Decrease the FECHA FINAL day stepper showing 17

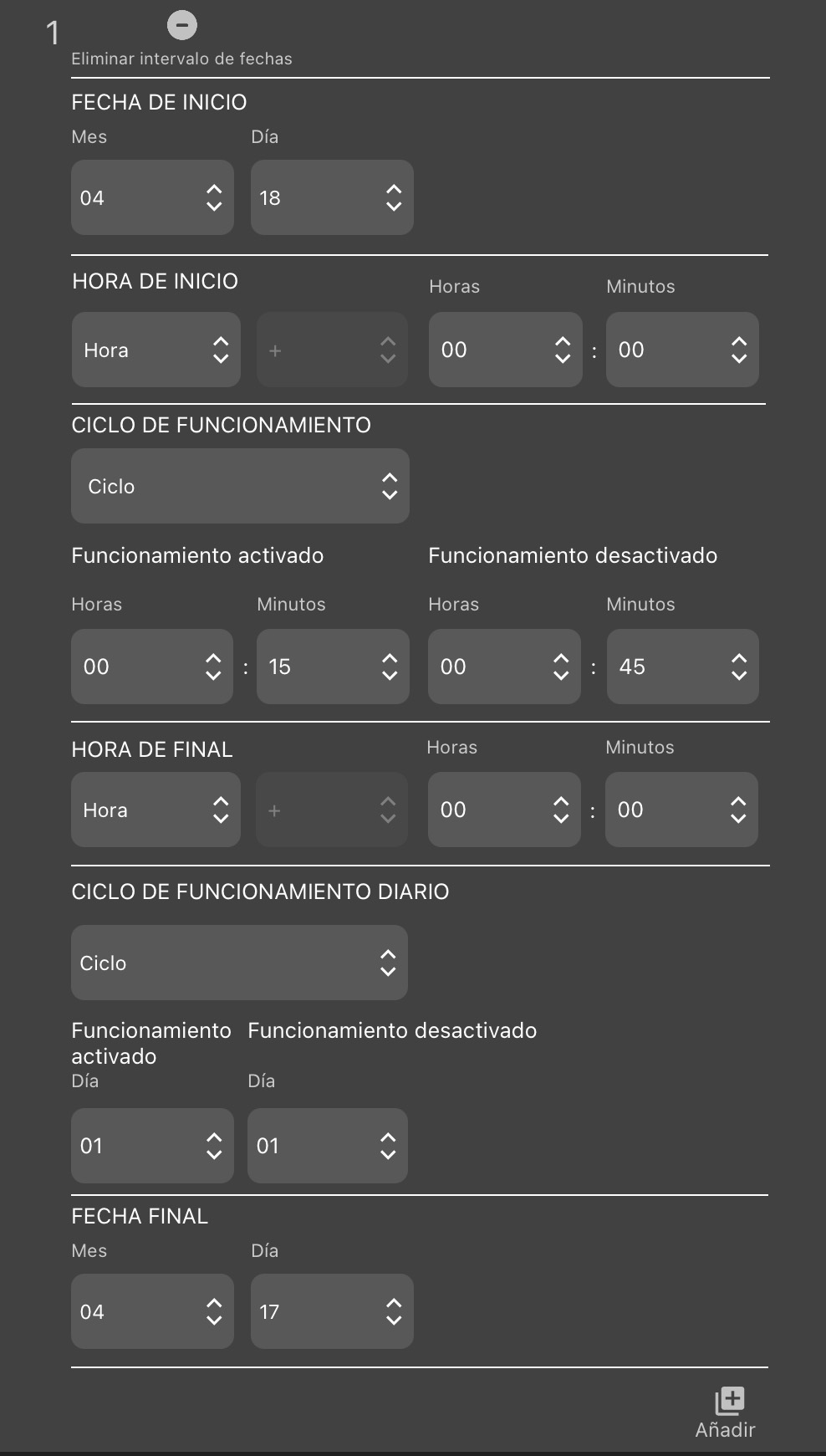[395, 1321]
